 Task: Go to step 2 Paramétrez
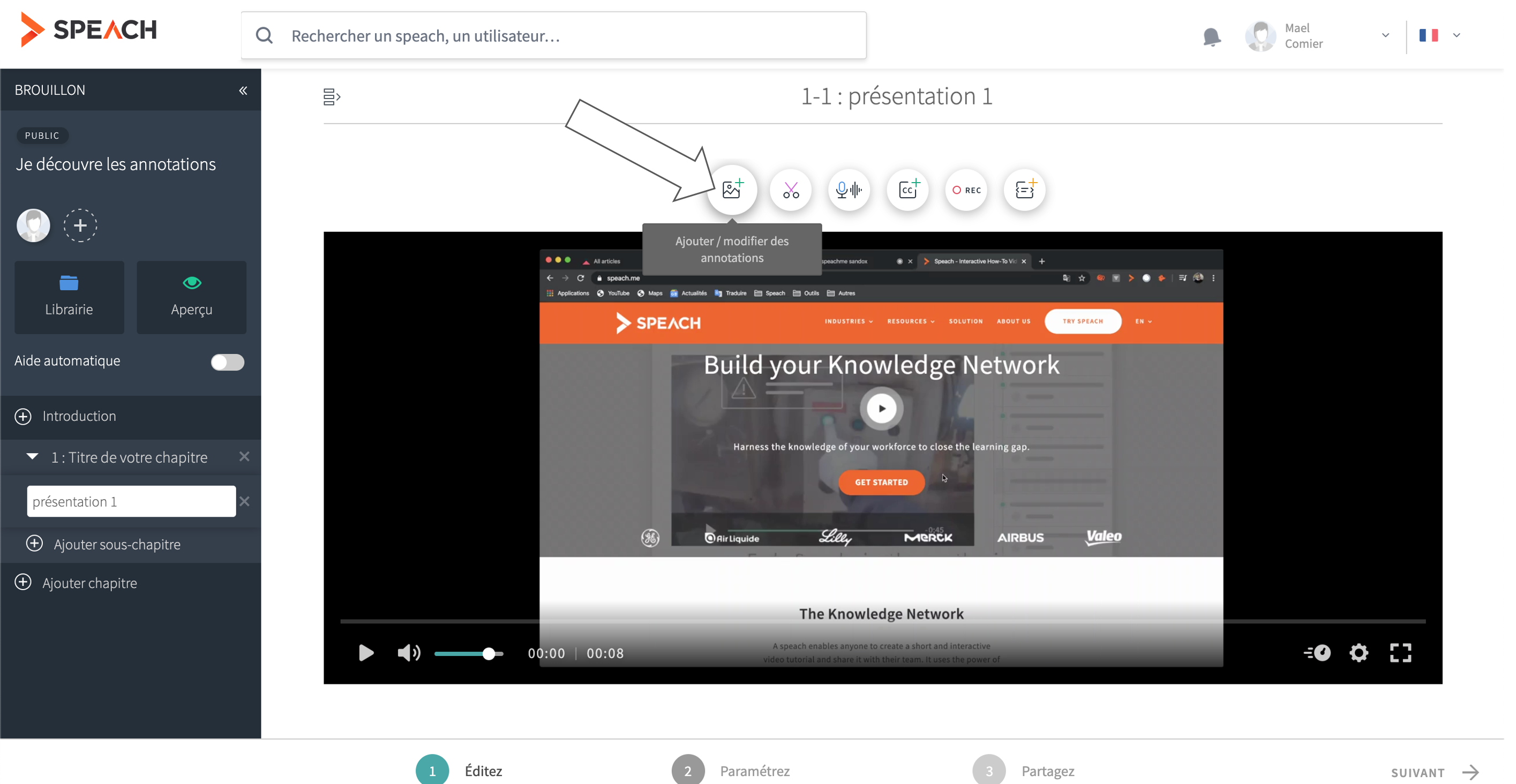pyautogui.click(x=730, y=771)
